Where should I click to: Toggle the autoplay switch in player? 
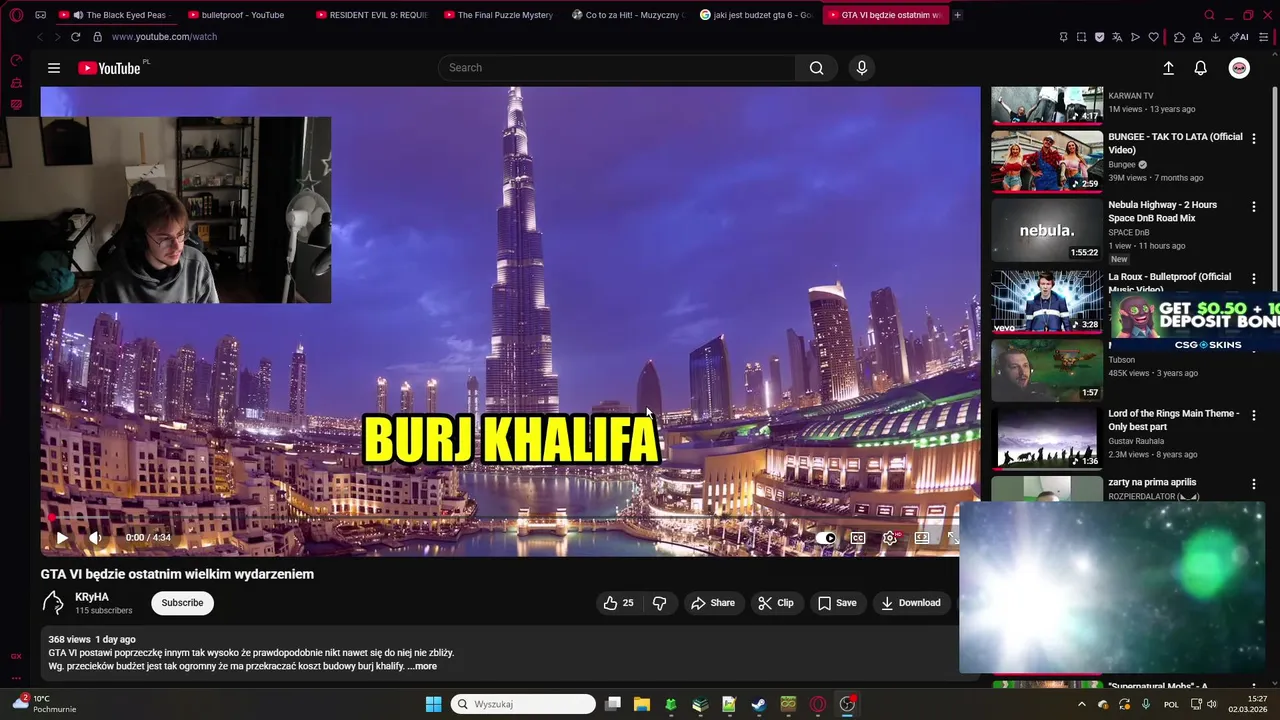coord(826,538)
